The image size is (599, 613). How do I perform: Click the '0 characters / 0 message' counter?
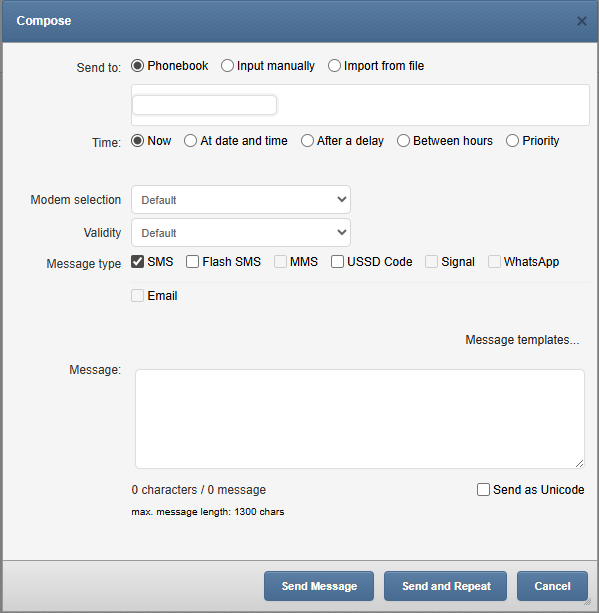click(199, 489)
